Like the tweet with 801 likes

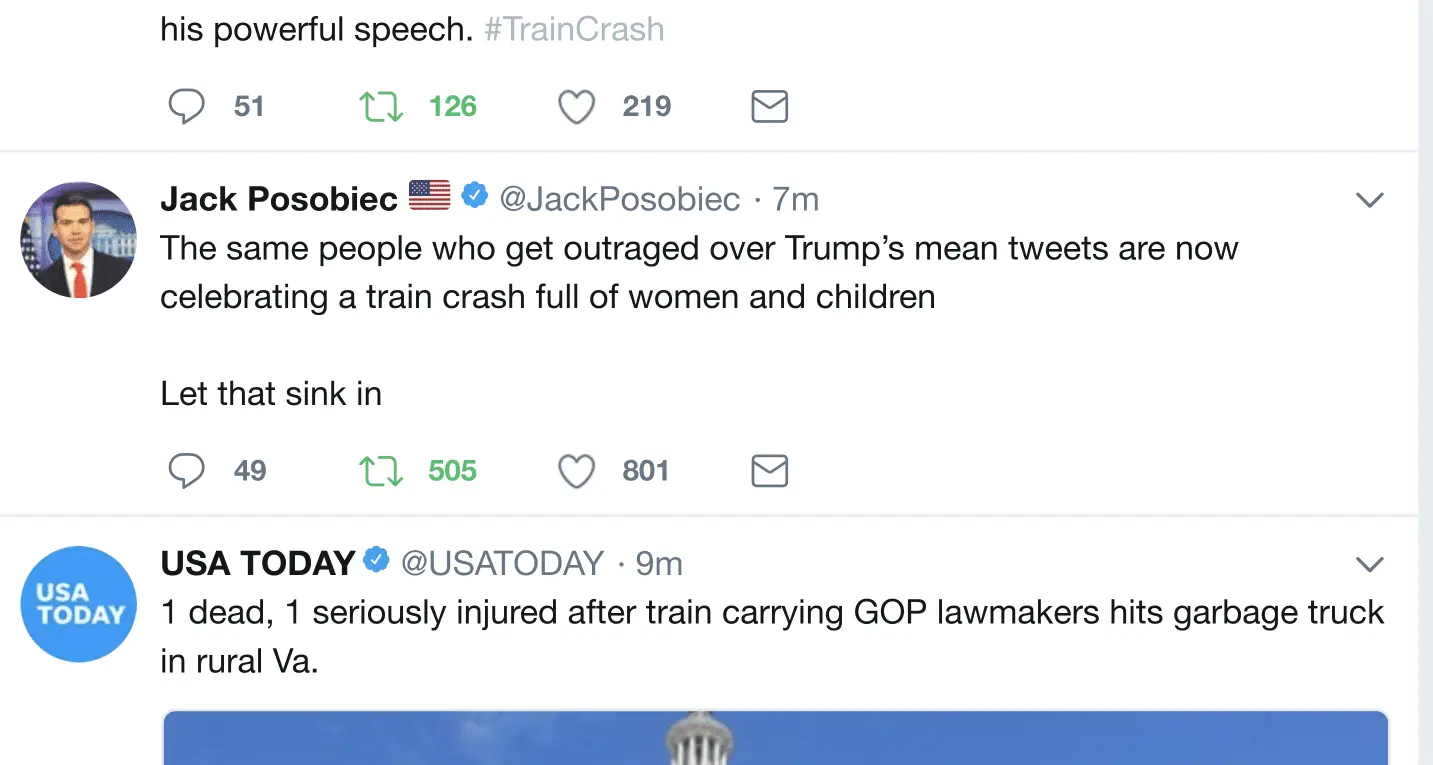pos(576,471)
